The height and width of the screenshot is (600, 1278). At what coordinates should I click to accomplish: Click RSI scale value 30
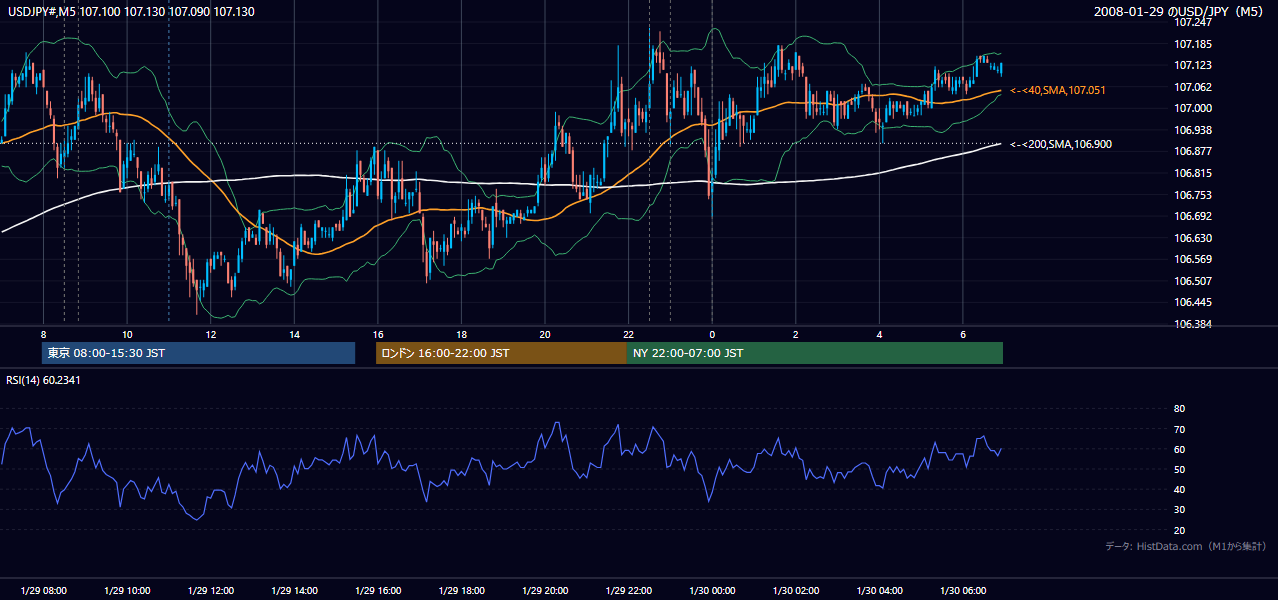pyautogui.click(x=1179, y=510)
